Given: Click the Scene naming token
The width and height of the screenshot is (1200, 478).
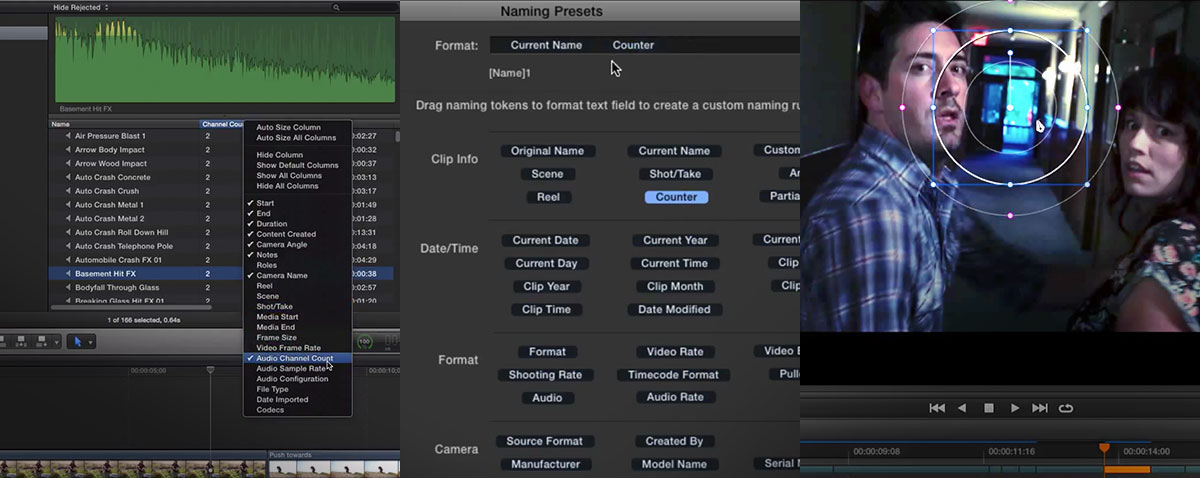Looking at the screenshot, I should (x=547, y=174).
